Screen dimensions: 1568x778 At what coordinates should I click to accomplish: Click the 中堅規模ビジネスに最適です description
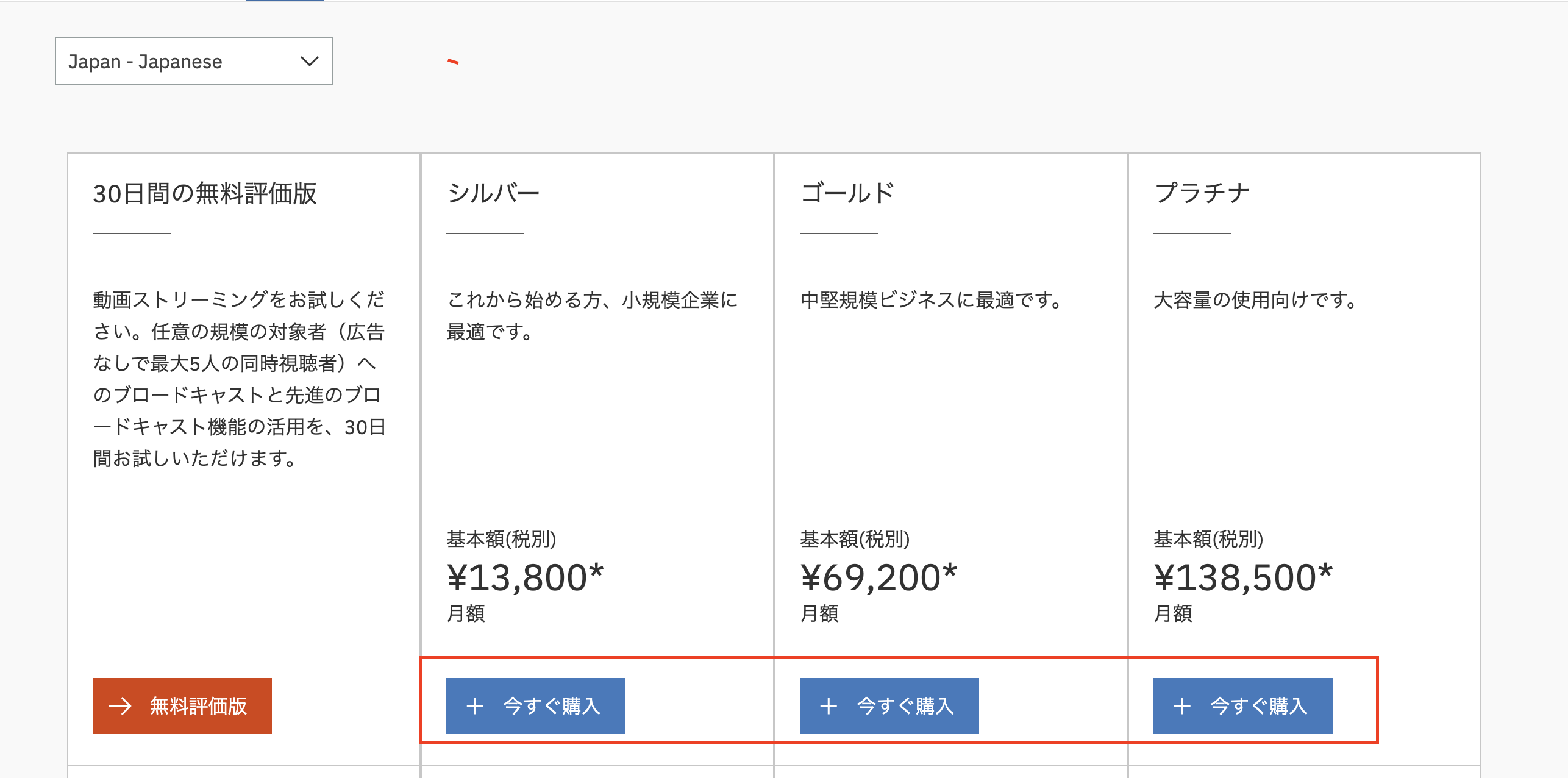coord(932,300)
